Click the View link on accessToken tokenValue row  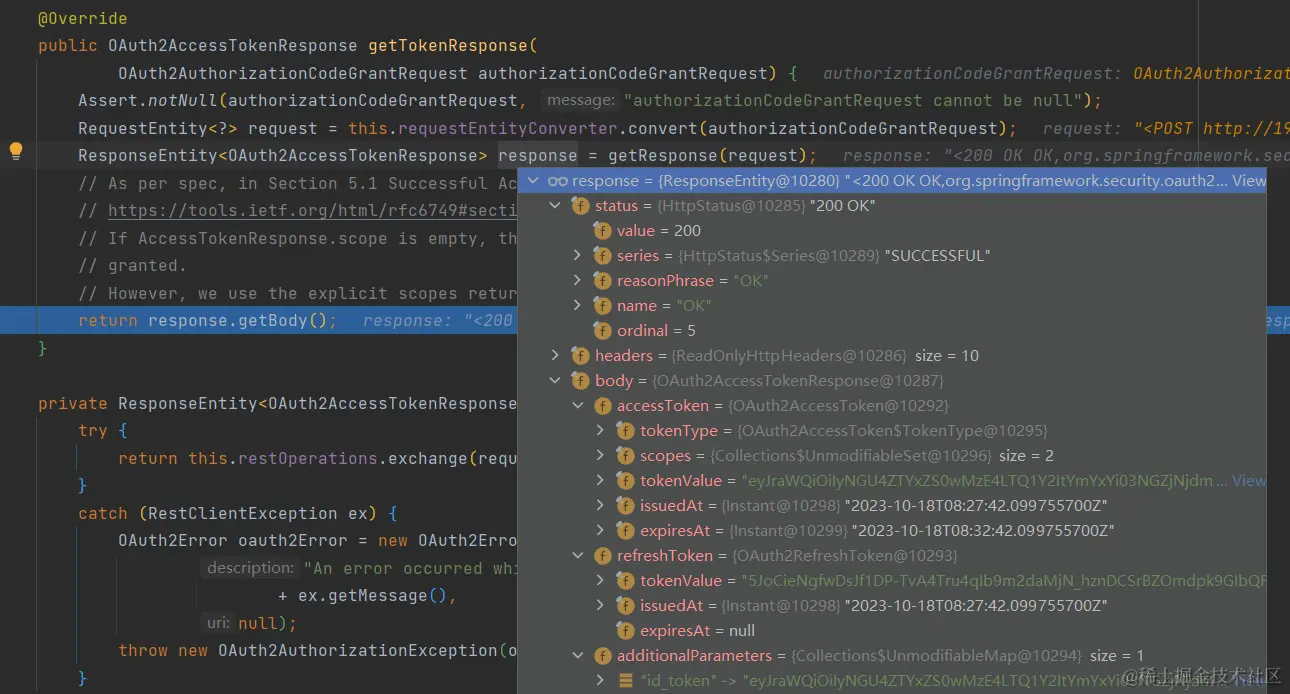tap(1248, 481)
